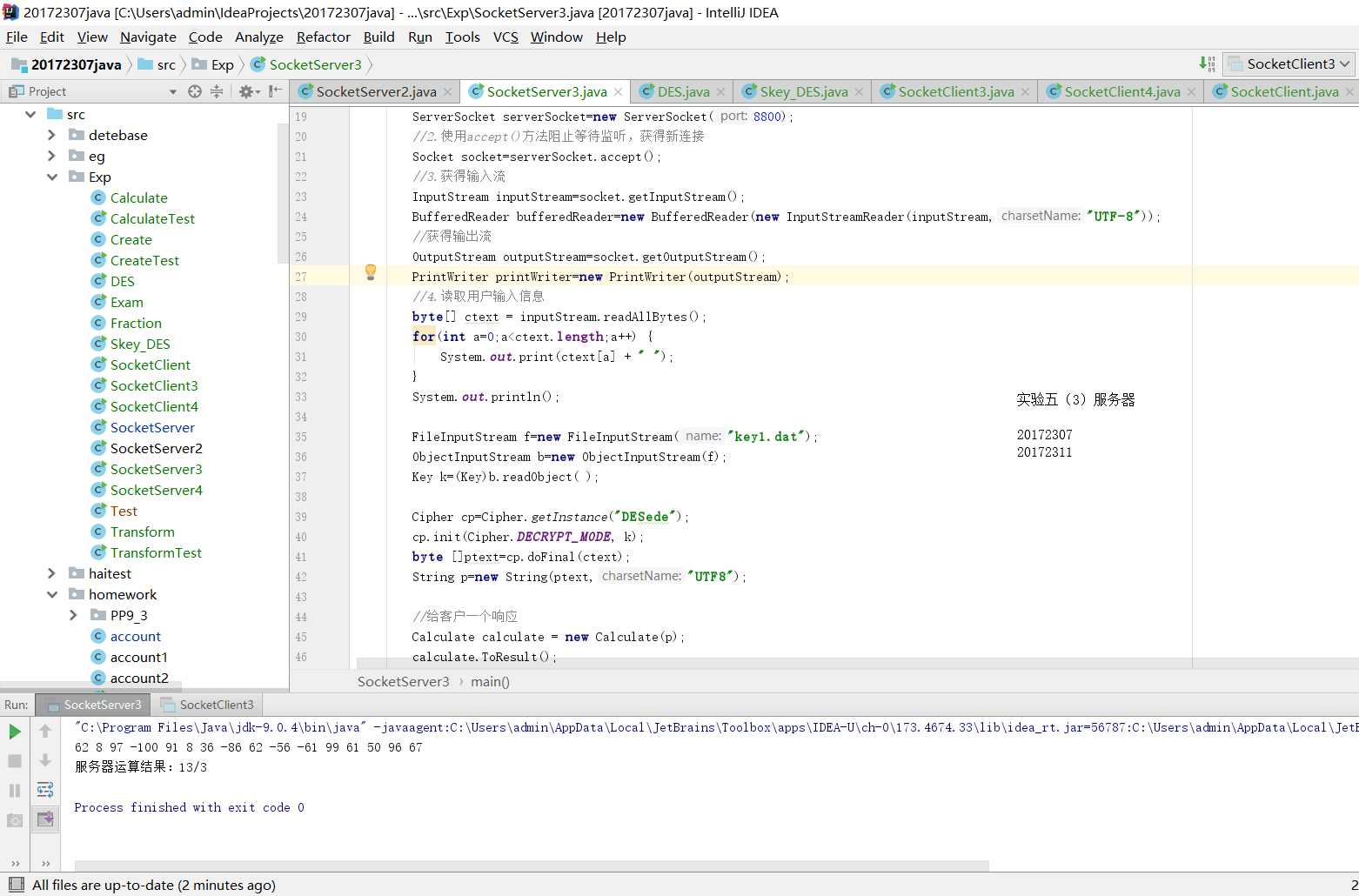The height and width of the screenshot is (896, 1359).
Task: Select the SocketClient3 Run tab
Action: pyautogui.click(x=207, y=705)
